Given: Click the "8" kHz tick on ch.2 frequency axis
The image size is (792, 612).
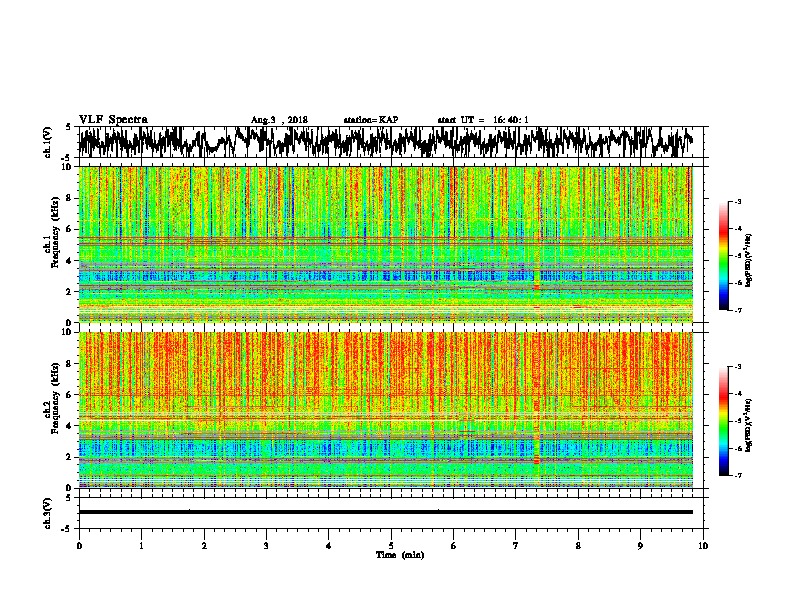Looking at the screenshot, I should pyautogui.click(x=70, y=364).
